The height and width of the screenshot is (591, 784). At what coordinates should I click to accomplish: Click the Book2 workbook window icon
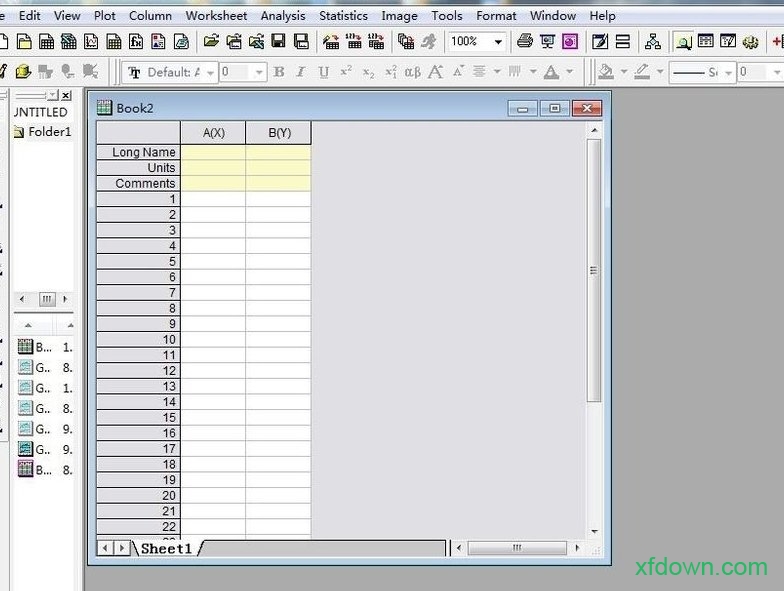104,108
